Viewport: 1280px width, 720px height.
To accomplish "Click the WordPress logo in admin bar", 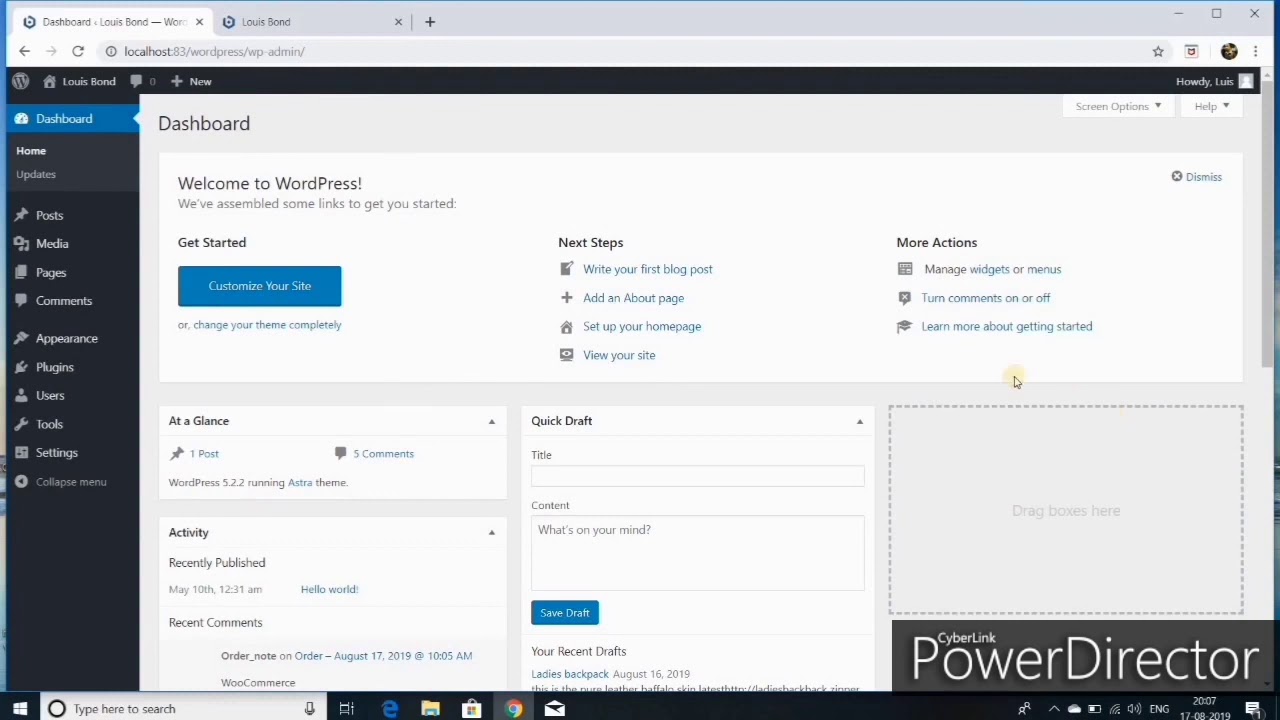I will click(20, 81).
